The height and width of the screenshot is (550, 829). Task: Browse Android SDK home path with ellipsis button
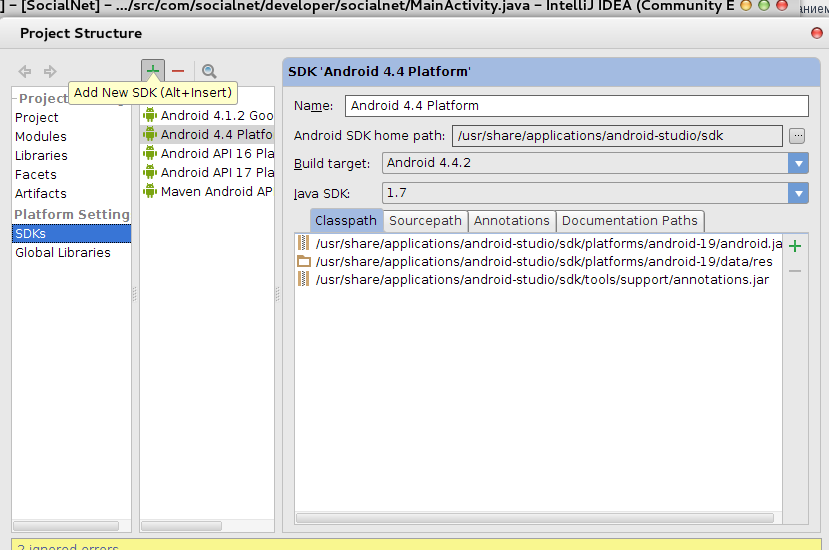[797, 136]
